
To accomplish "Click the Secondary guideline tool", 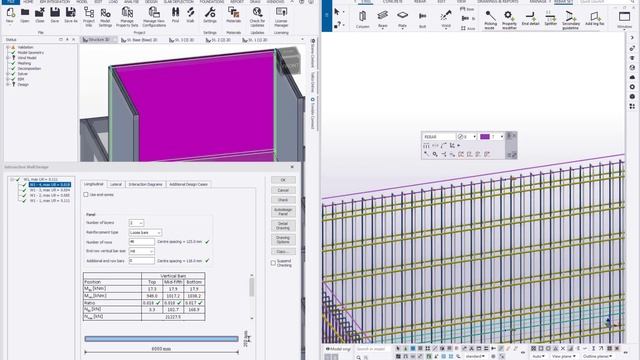I will 570,20.
